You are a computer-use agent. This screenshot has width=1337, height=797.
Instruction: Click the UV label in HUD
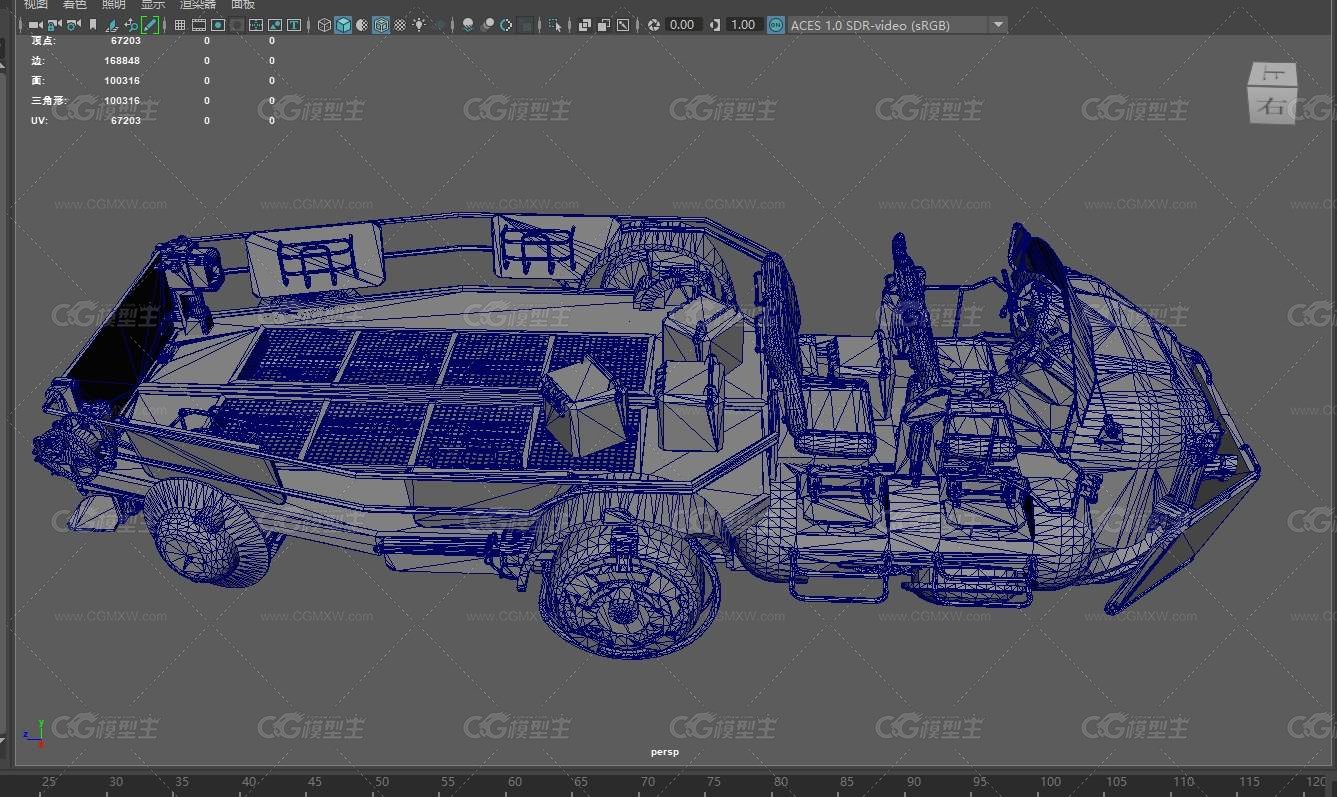click(39, 121)
